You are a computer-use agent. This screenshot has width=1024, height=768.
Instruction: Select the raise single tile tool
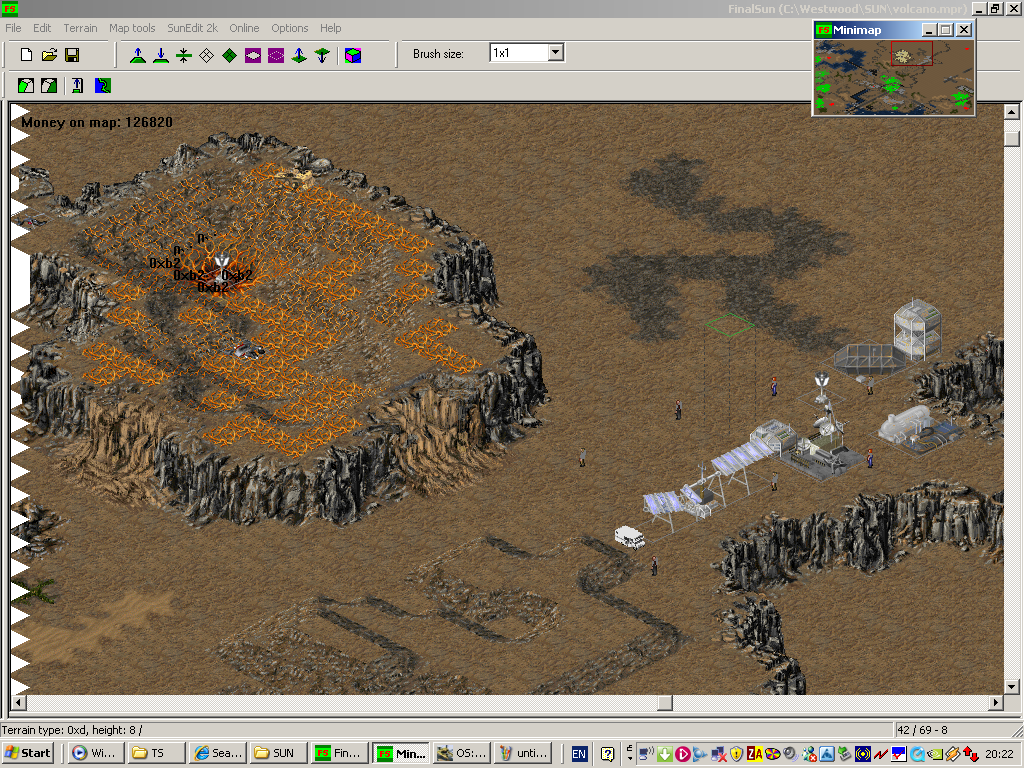[299, 56]
